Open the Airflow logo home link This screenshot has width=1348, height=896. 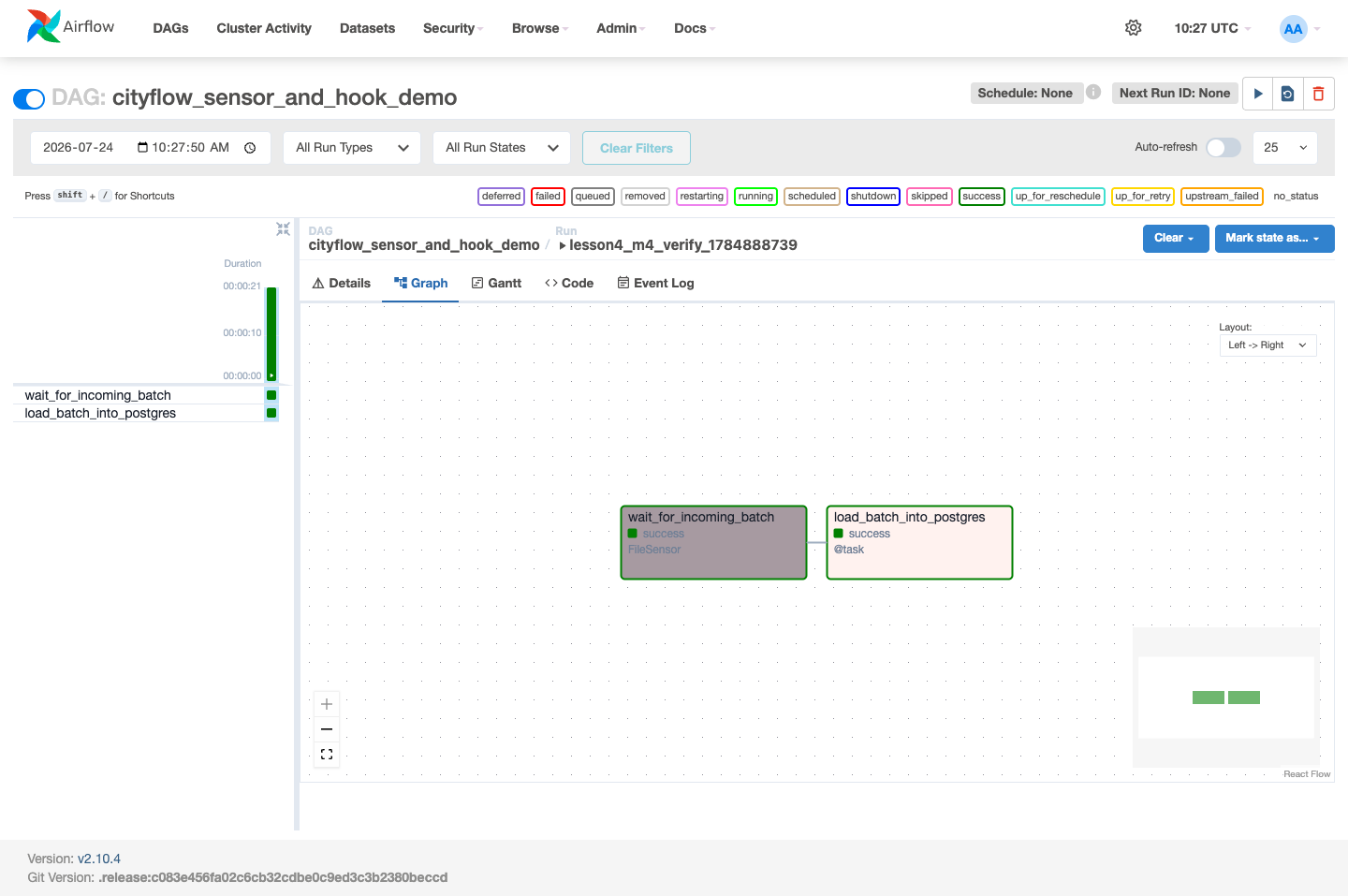tap(70, 27)
